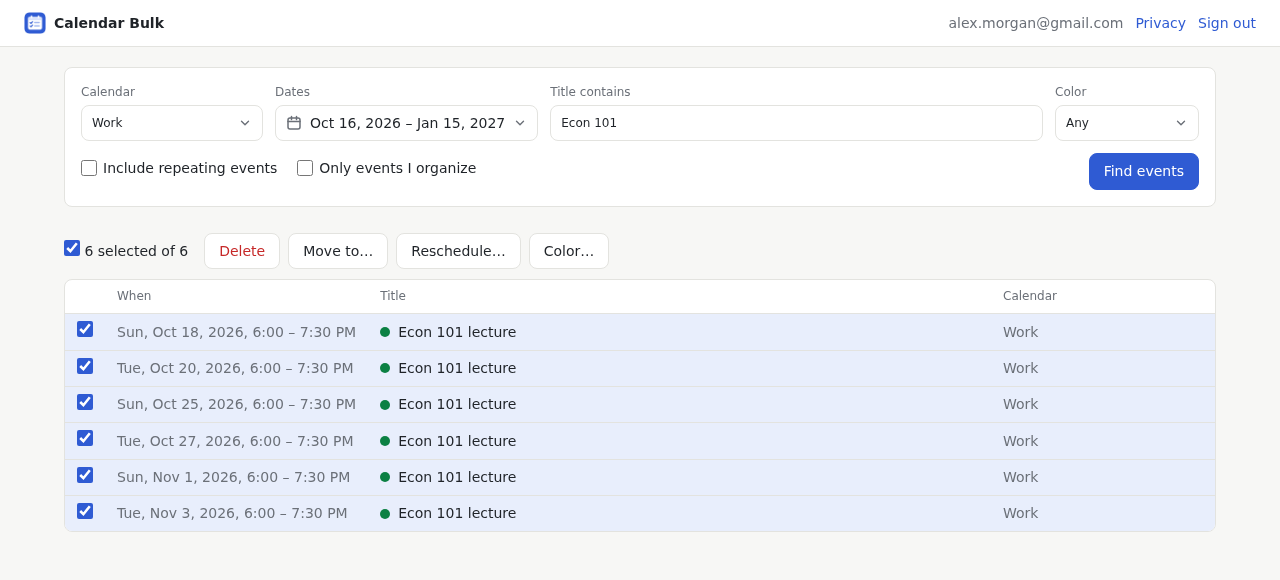Delete the selected events
Image resolution: width=1280 pixels, height=580 pixels.
[x=242, y=251]
